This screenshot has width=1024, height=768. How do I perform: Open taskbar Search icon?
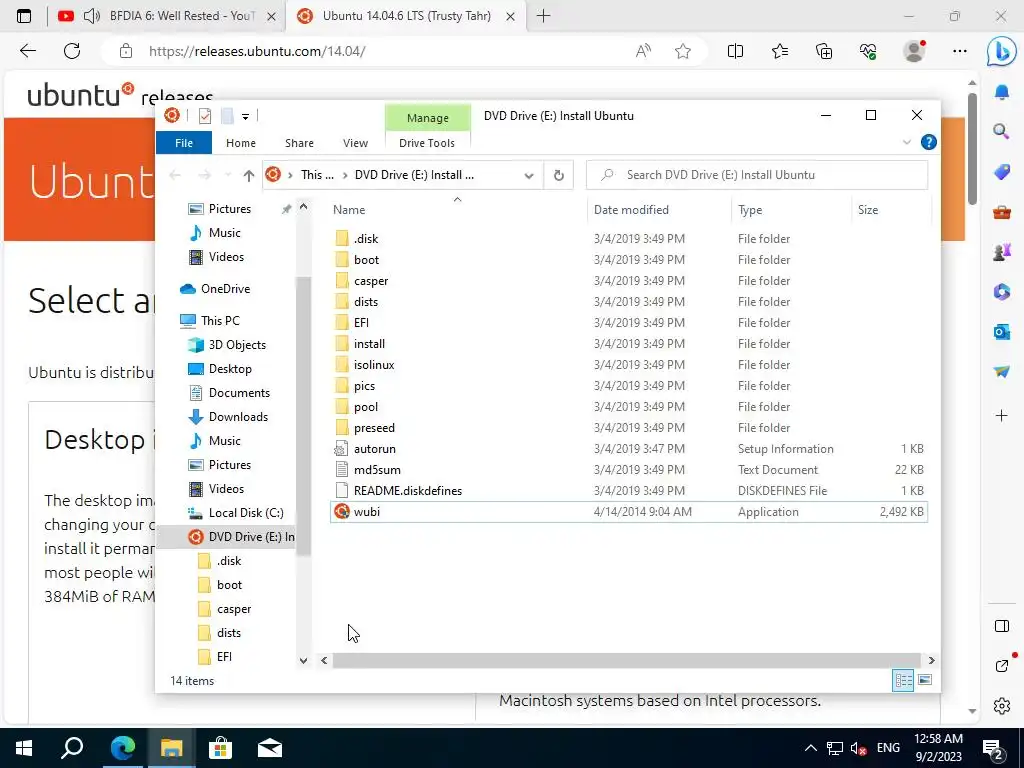[72, 748]
